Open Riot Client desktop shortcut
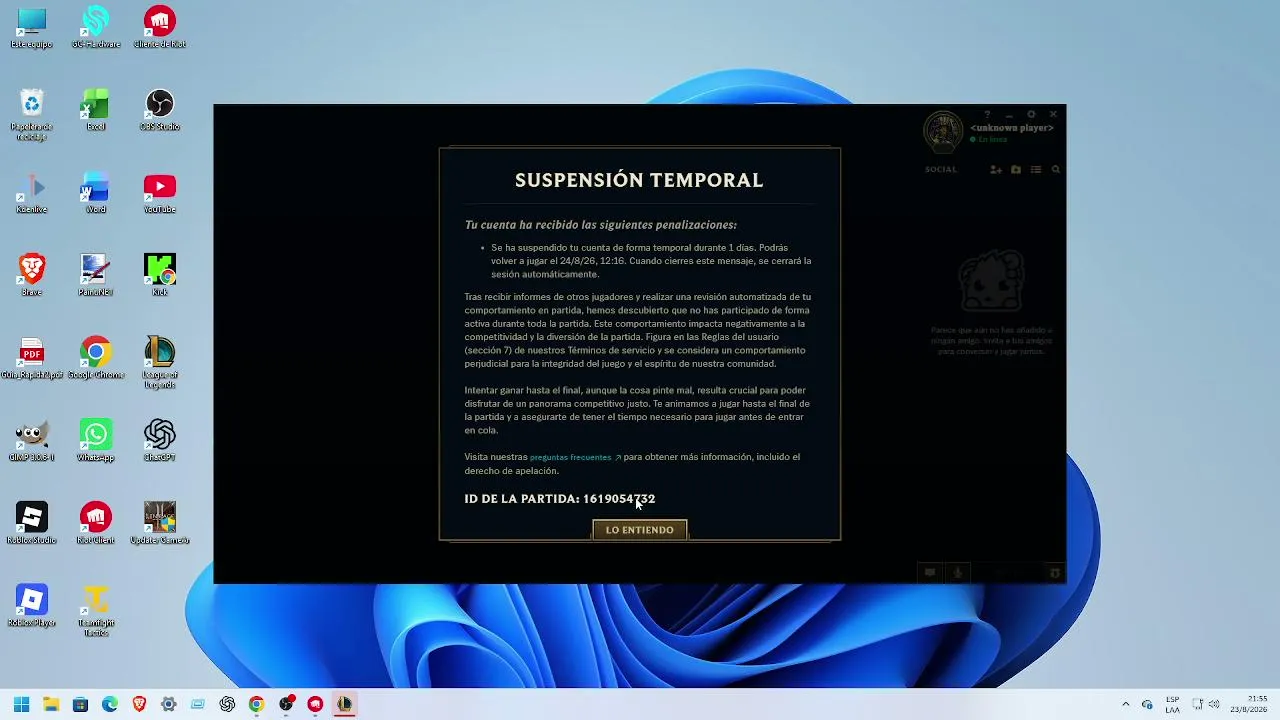The image size is (1280, 720). pyautogui.click(x=96, y=523)
